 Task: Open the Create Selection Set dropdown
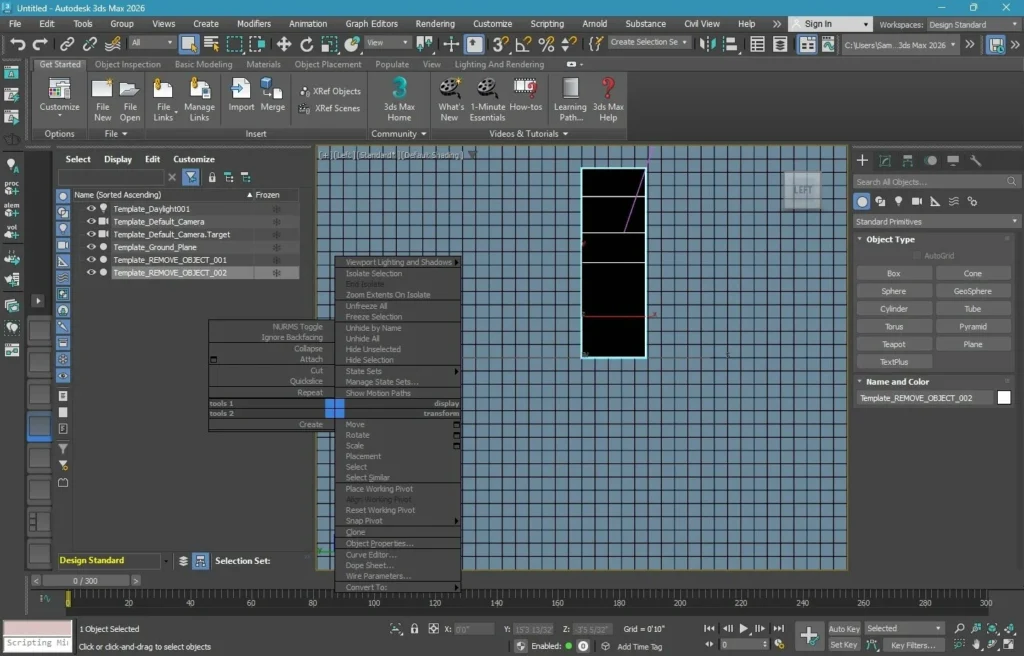point(649,42)
